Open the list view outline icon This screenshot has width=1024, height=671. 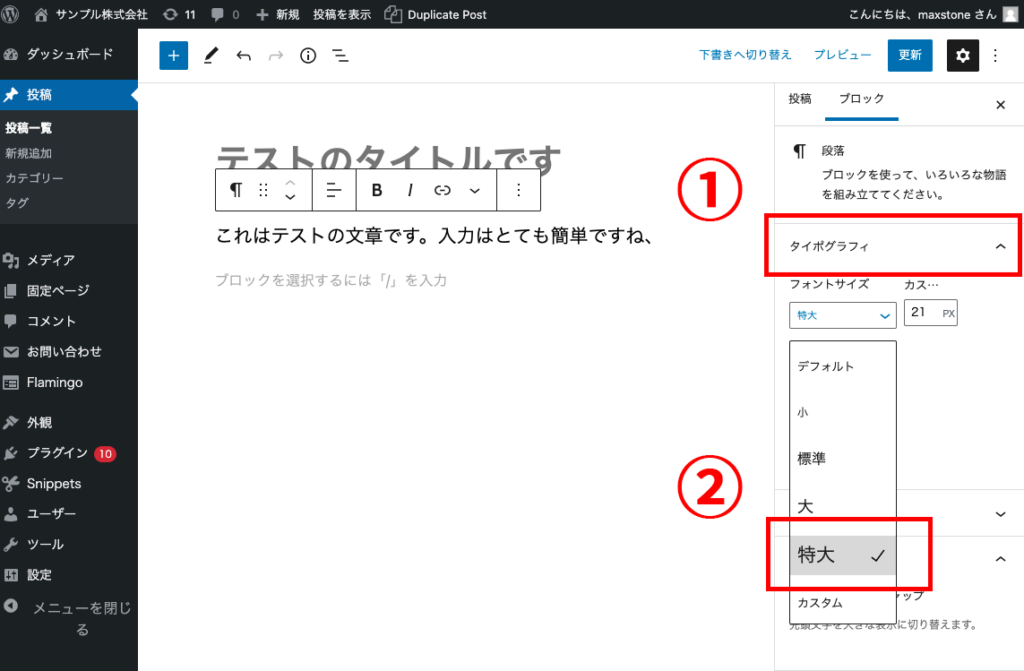340,55
